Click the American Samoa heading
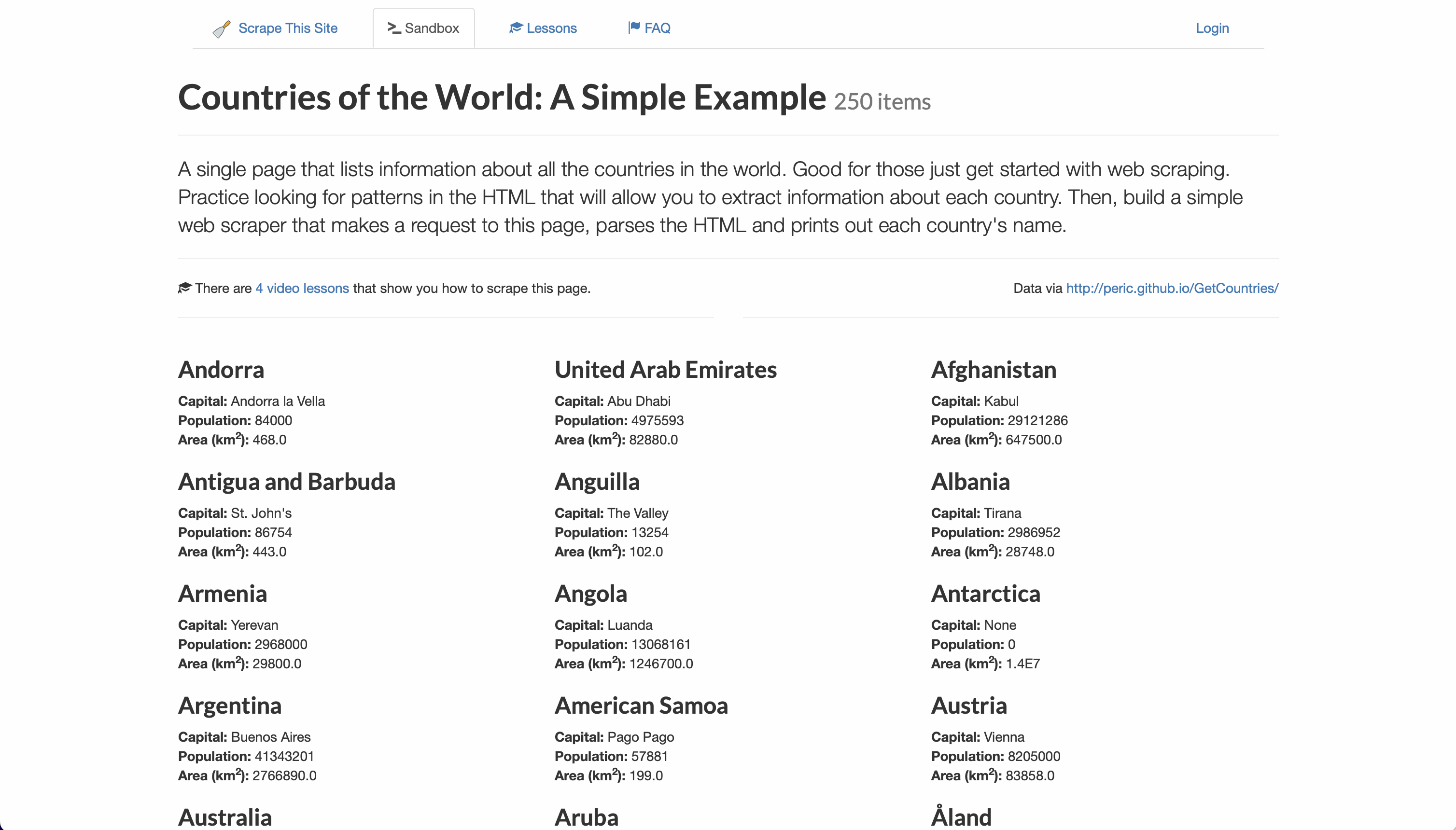This screenshot has height=830, width=1456. point(641,706)
